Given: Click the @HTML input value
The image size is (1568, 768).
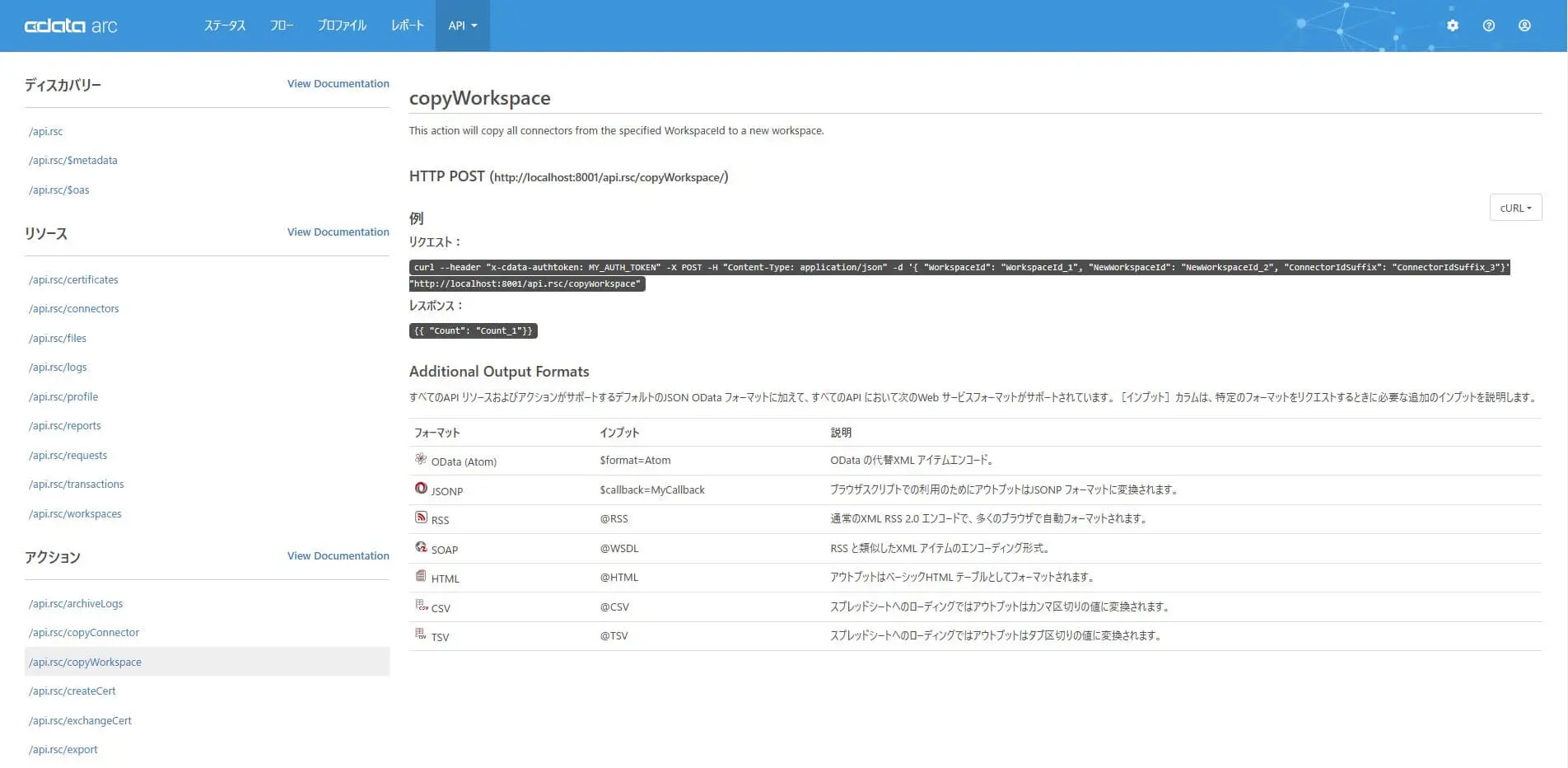Looking at the screenshot, I should tap(619, 578).
